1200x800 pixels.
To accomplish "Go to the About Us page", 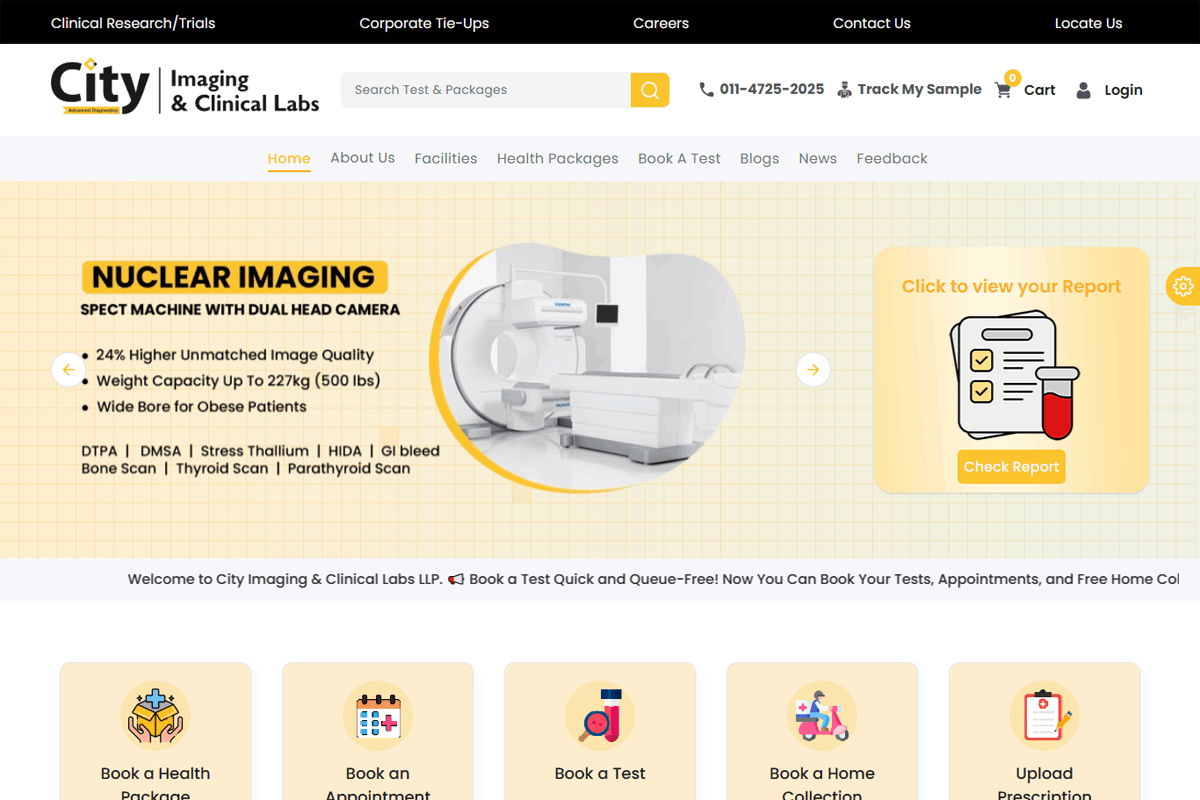I will 362,158.
